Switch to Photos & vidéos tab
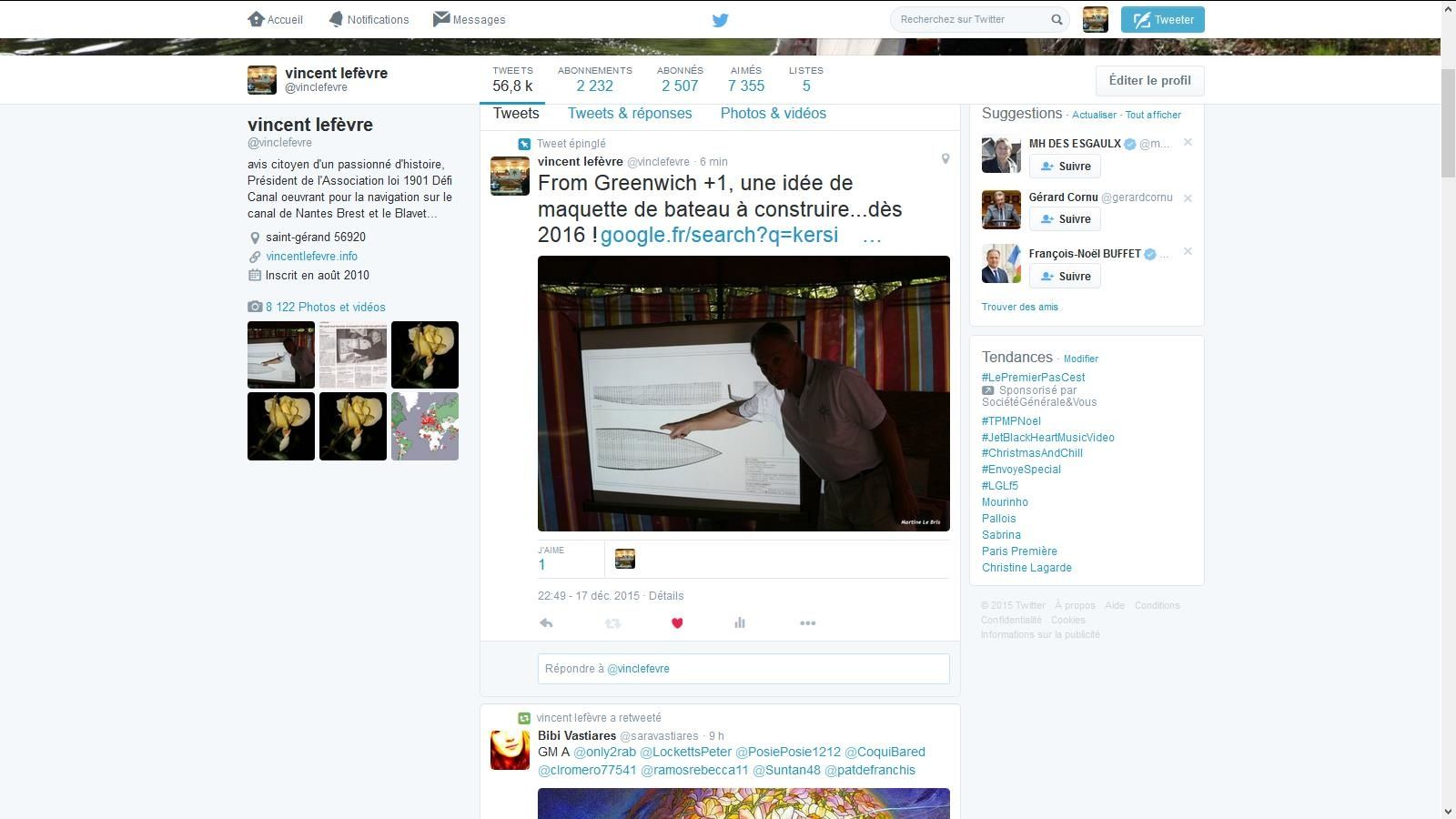 (773, 114)
